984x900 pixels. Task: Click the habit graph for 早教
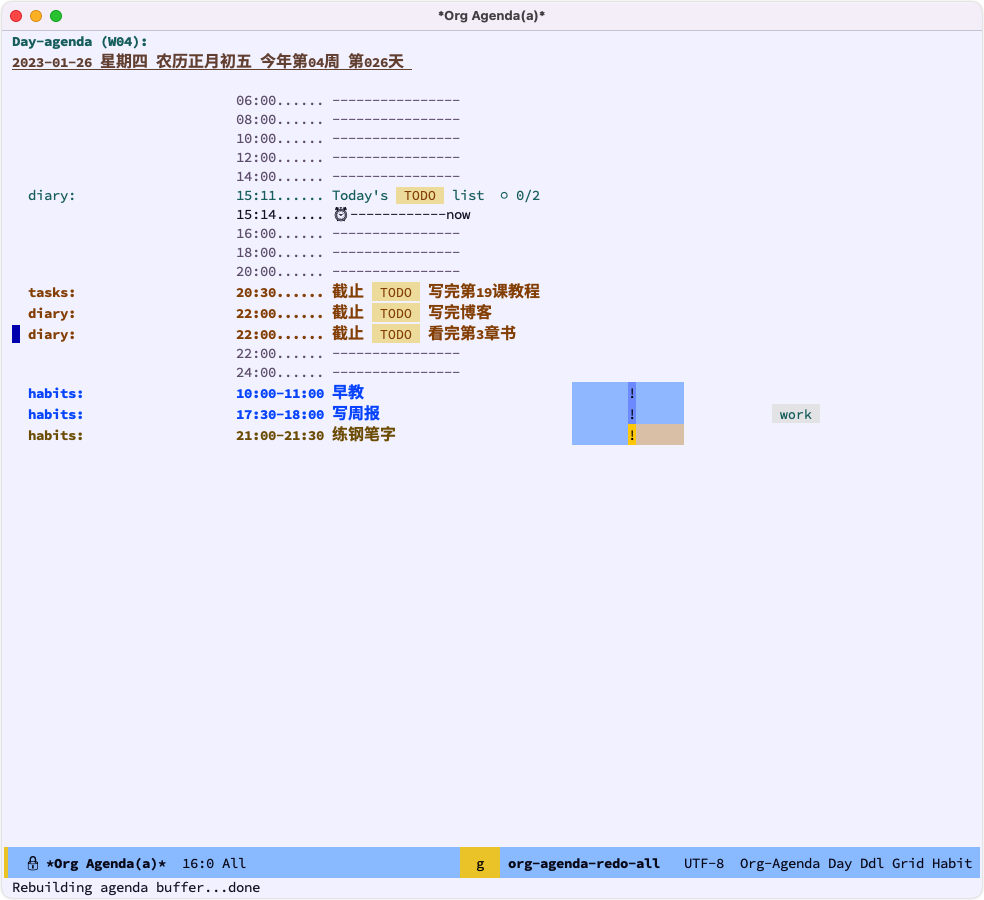click(x=628, y=393)
